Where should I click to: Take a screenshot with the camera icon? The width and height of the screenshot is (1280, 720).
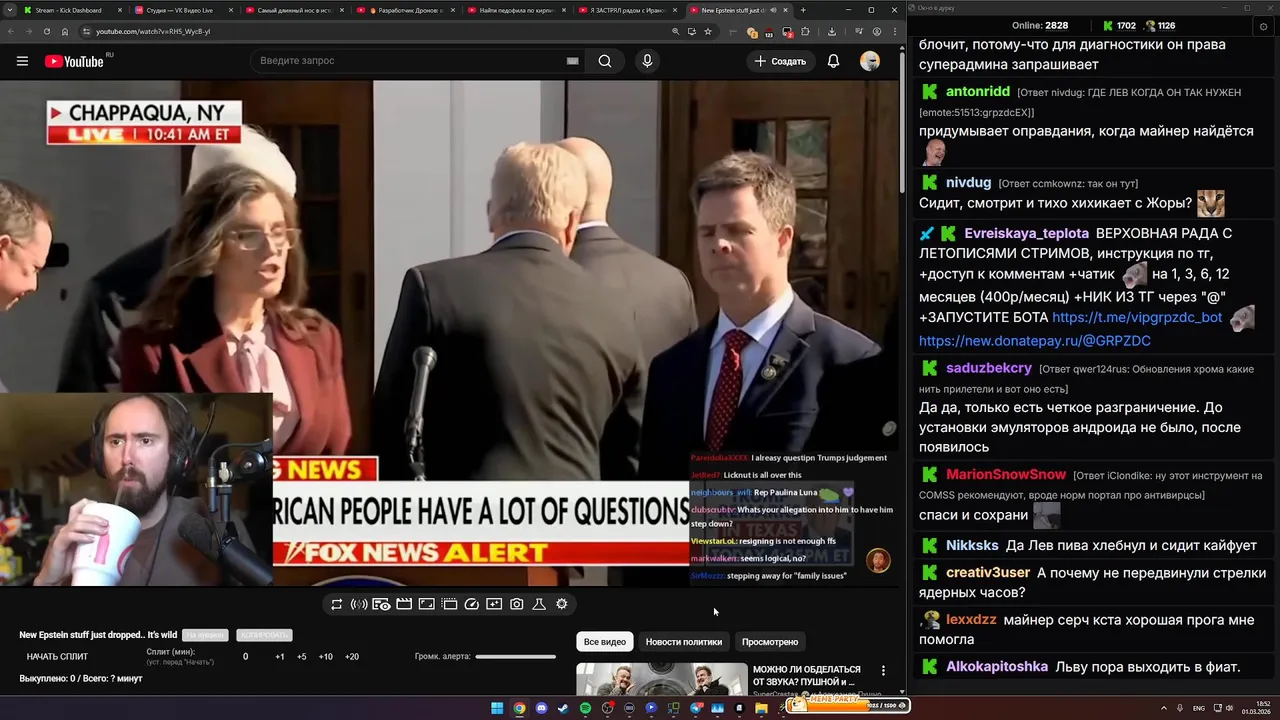517,604
